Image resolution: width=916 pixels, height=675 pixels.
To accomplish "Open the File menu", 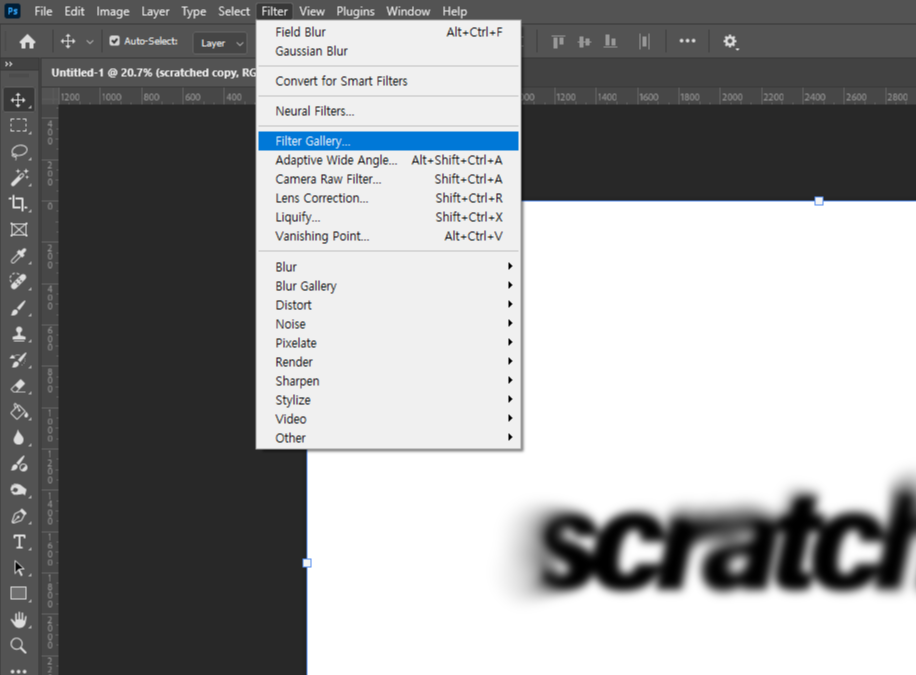I will [43, 11].
